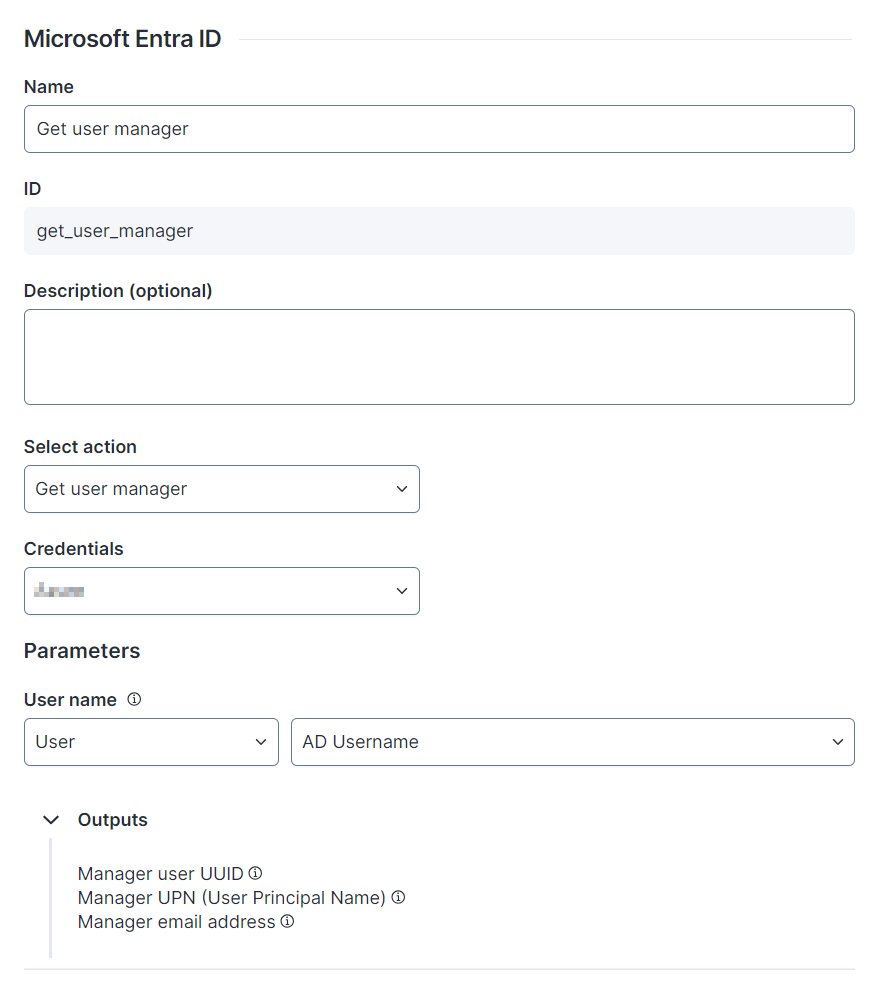The height and width of the screenshot is (988, 878).
Task: Focus the Description text area
Action: (x=439, y=357)
